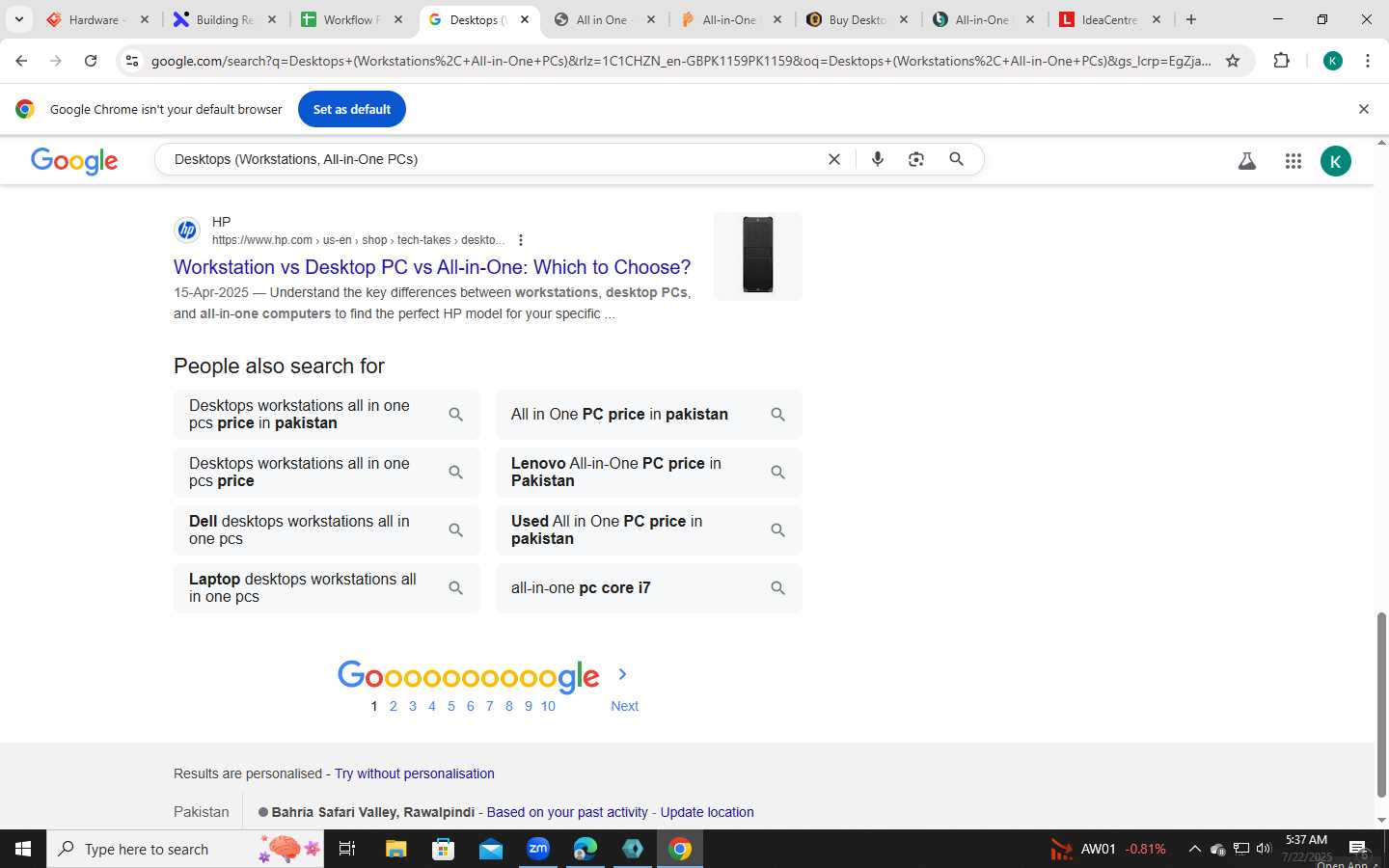The height and width of the screenshot is (868, 1389).
Task: Click the Chrome address bar URL
Action: coord(680,61)
